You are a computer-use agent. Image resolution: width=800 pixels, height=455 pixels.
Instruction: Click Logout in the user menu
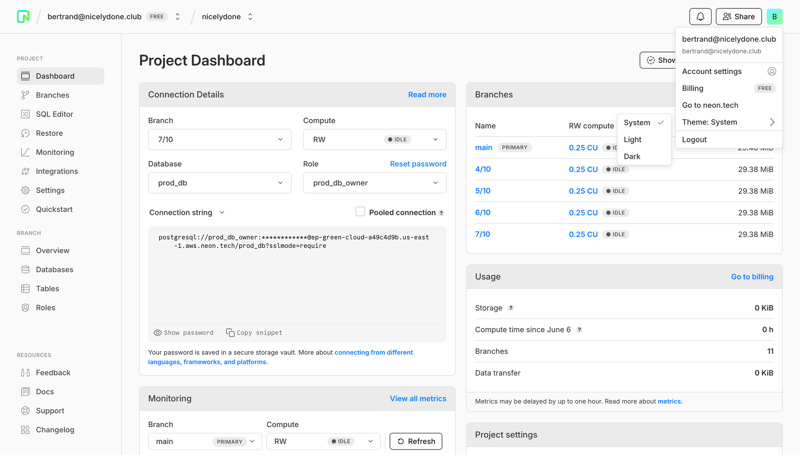click(x=729, y=139)
